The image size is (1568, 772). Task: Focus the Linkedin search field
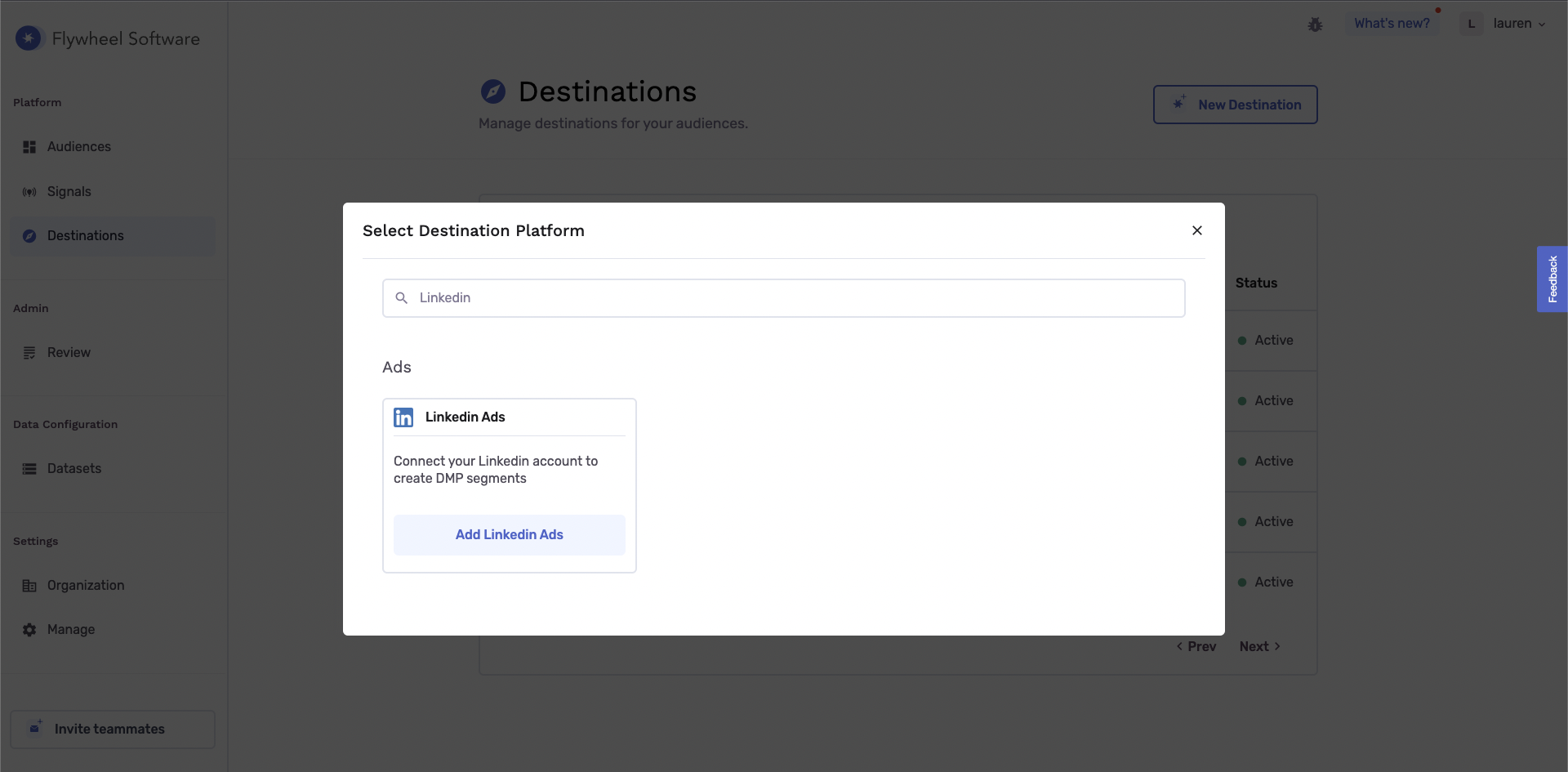784,298
